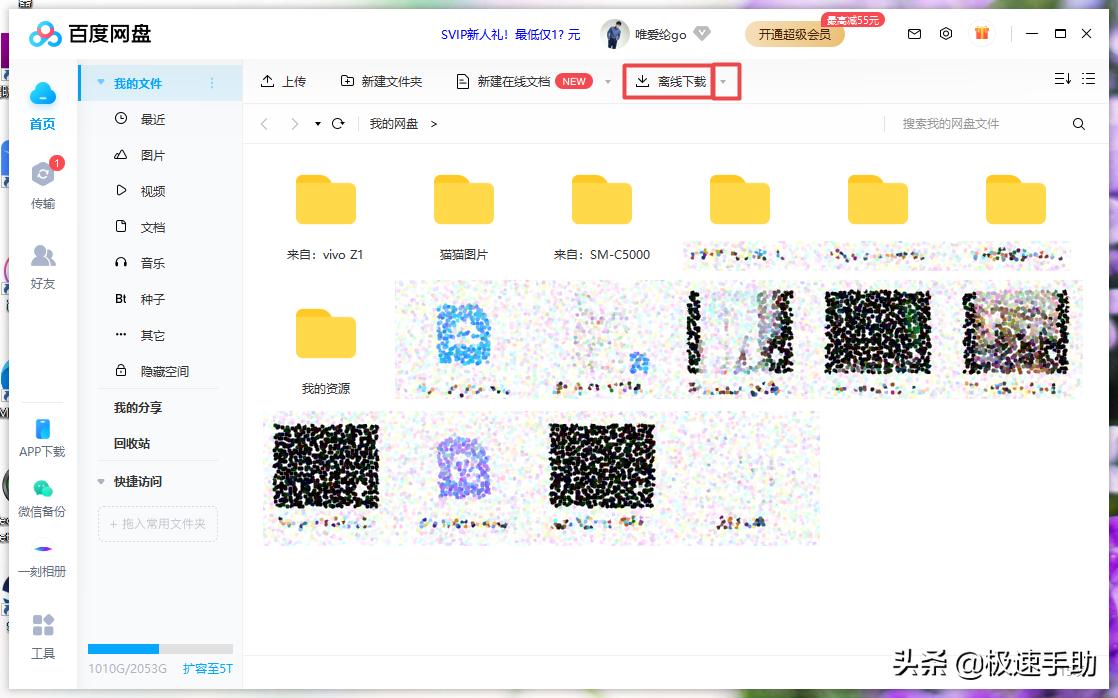Open the 一刻相册 photo album icon
Viewport: 1118px width, 698px height.
(x=42, y=548)
